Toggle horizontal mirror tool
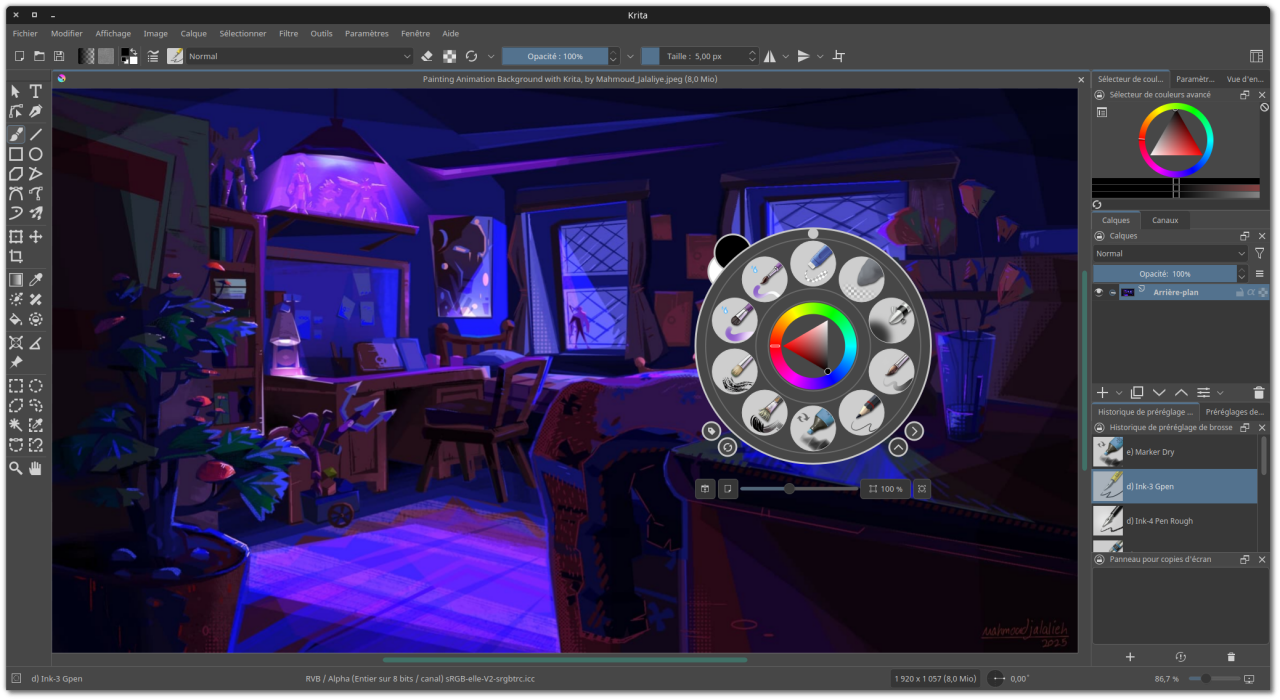Viewport: 1280px width, 700px height. tap(769, 56)
